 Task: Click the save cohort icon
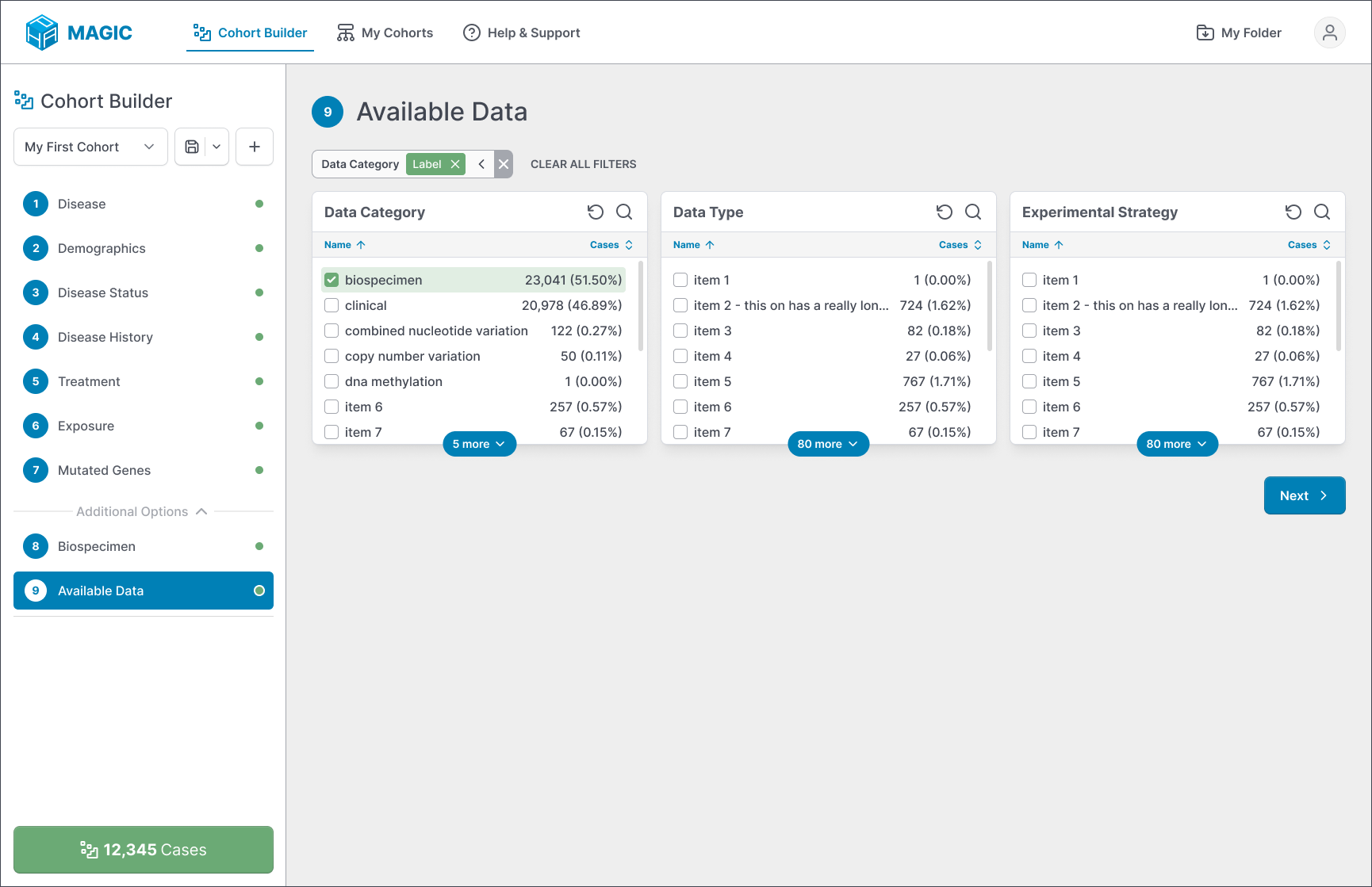192,147
